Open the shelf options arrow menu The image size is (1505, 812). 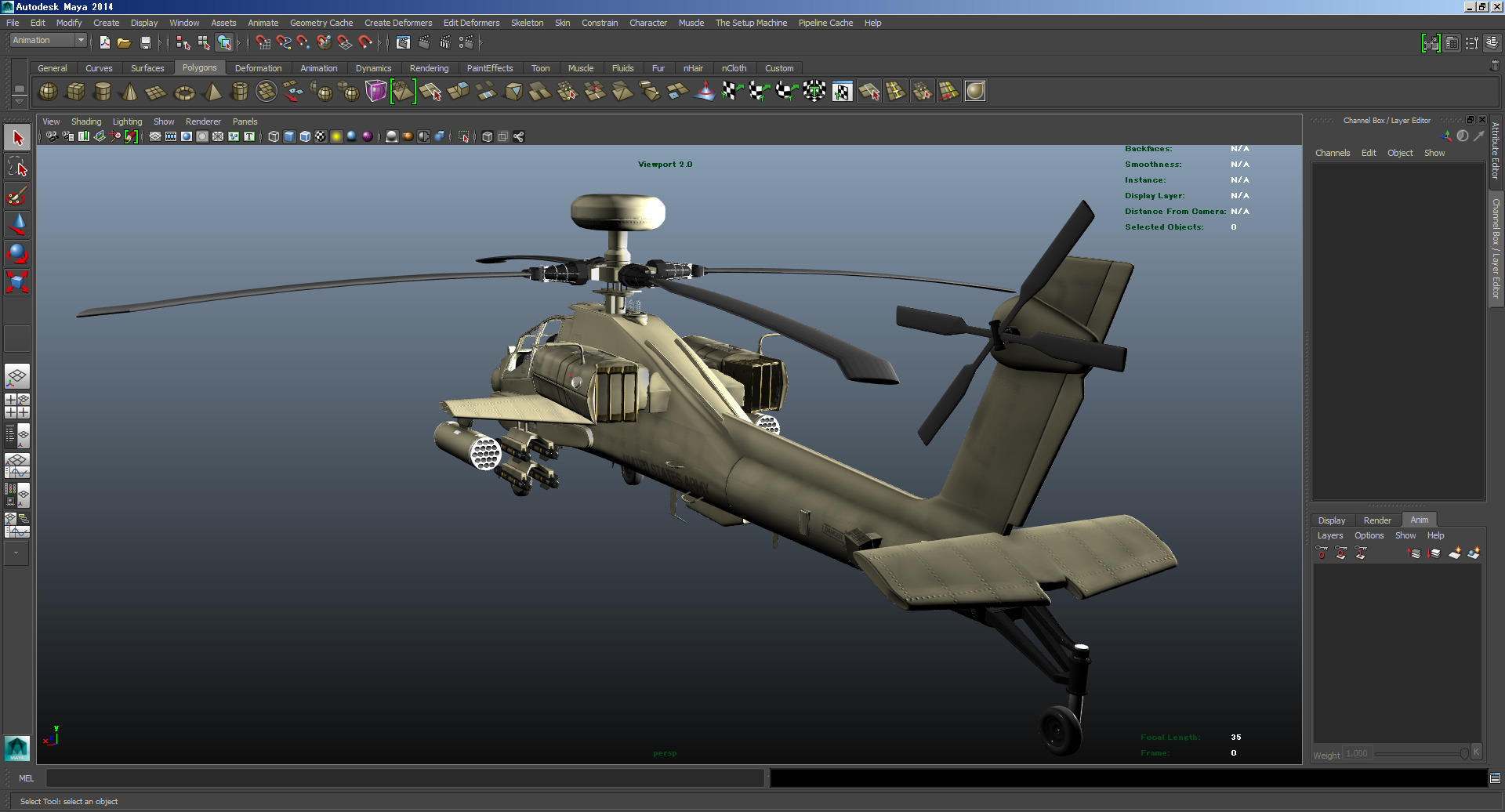click(19, 100)
